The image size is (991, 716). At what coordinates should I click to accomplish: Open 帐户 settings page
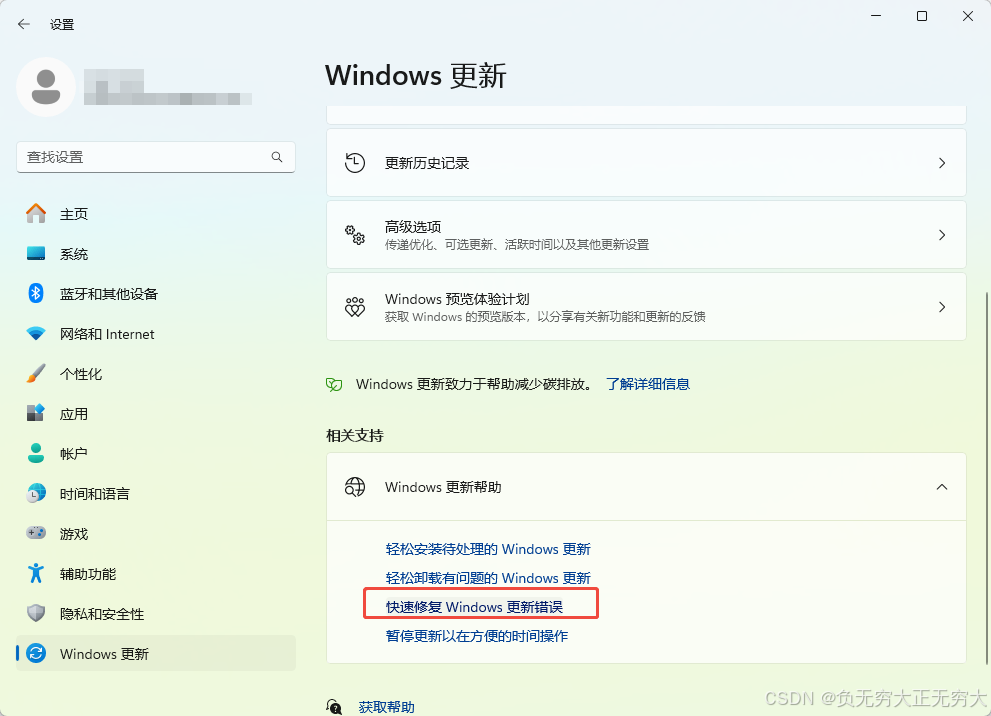155,453
